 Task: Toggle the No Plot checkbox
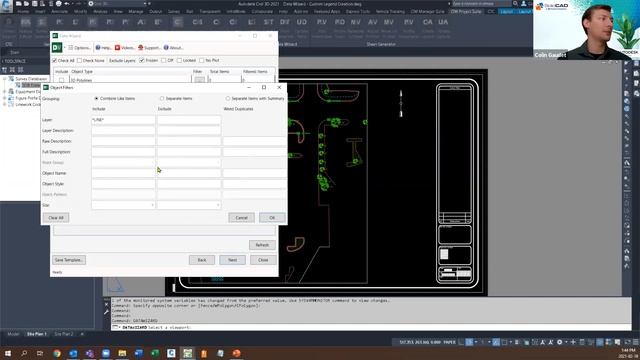(x=202, y=60)
